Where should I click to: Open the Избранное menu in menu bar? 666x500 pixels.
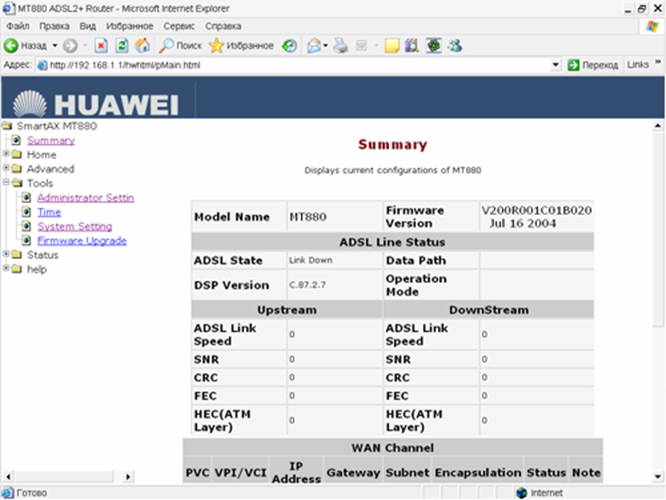click(x=130, y=26)
